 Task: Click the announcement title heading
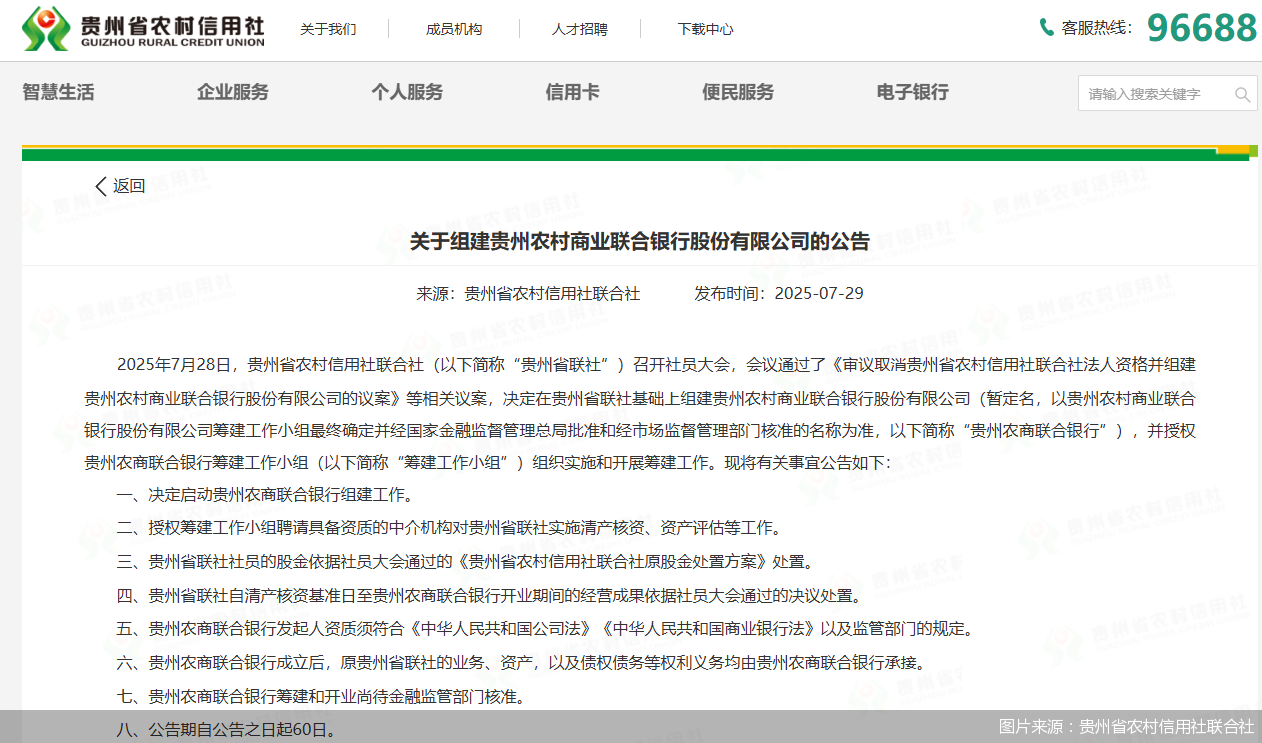[640, 241]
